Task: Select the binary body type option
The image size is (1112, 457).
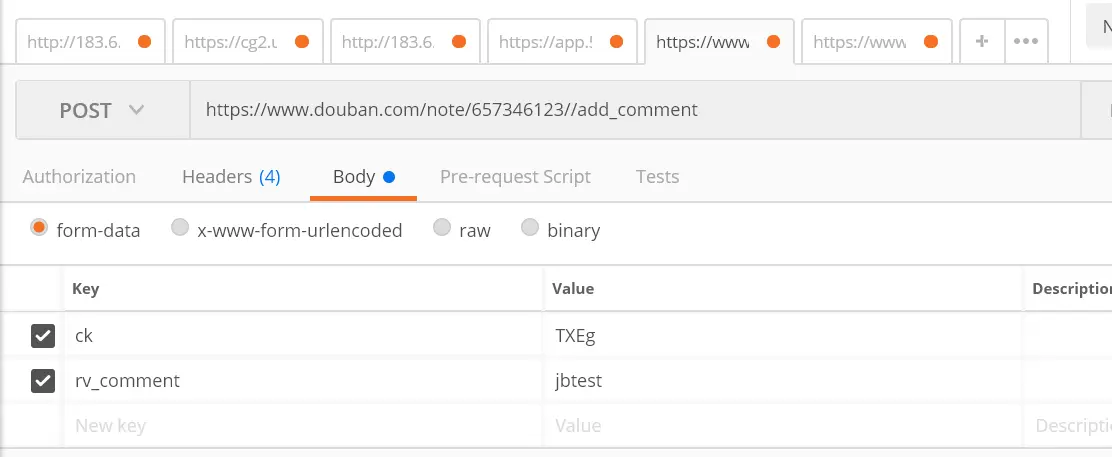Action: click(x=530, y=229)
